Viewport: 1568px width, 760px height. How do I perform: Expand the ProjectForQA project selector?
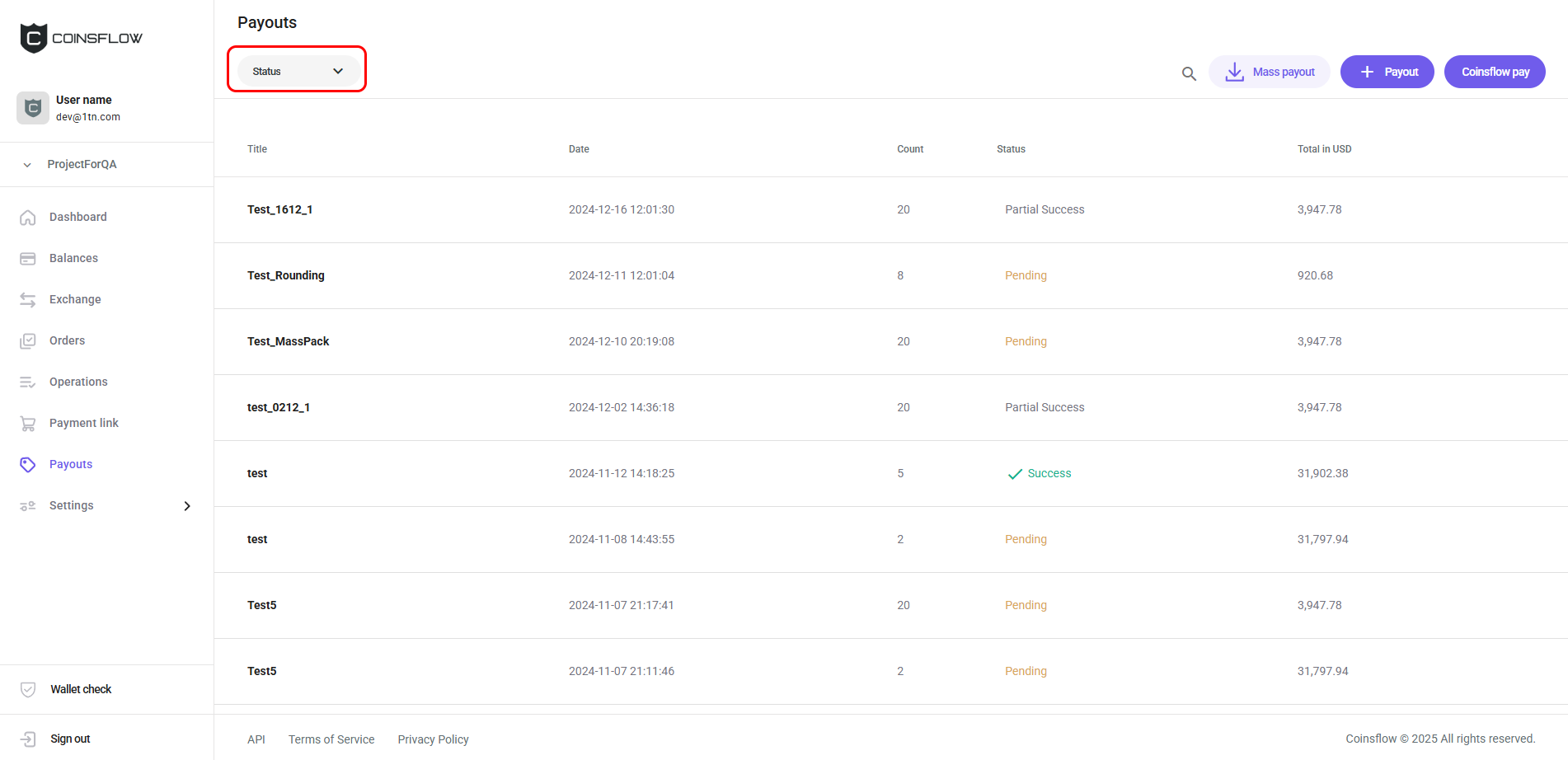click(82, 164)
